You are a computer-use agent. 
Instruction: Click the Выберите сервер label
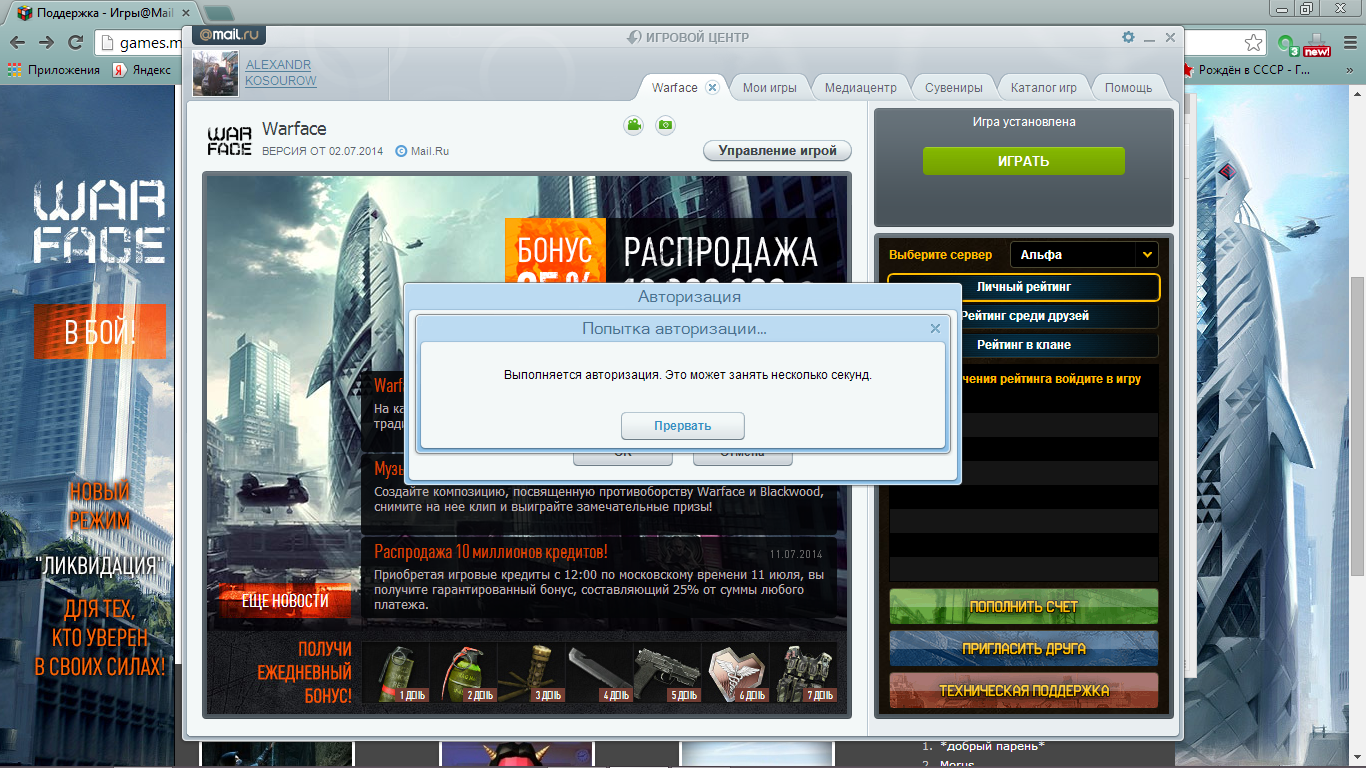(941, 255)
